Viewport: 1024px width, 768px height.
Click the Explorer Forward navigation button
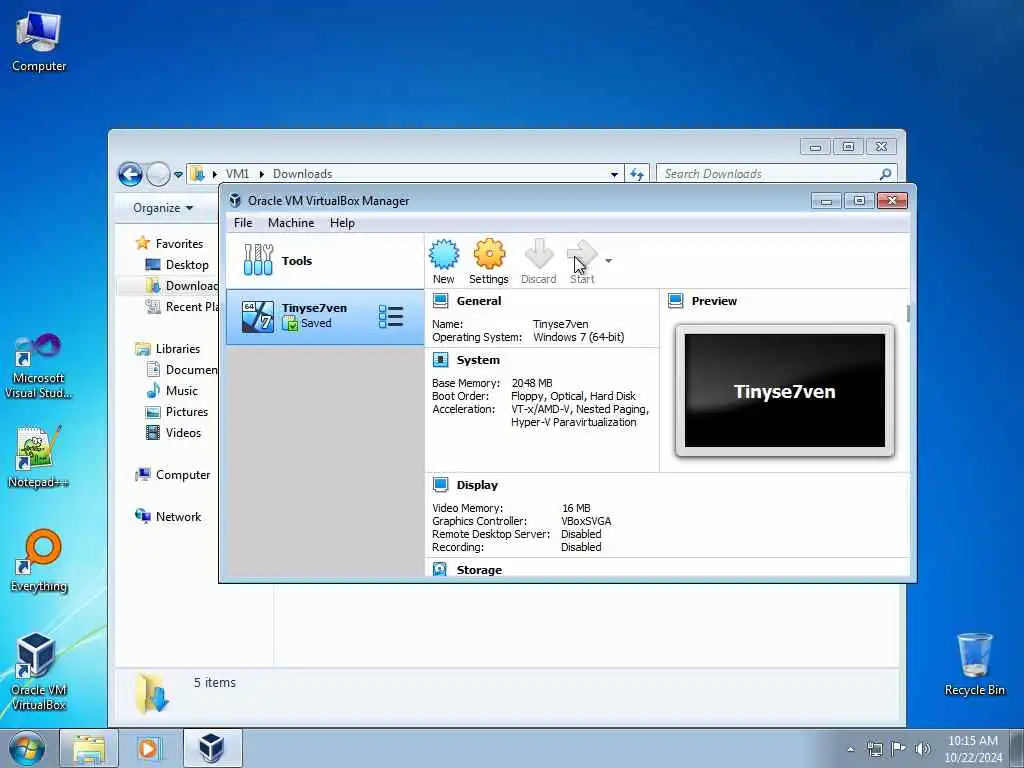pos(158,174)
